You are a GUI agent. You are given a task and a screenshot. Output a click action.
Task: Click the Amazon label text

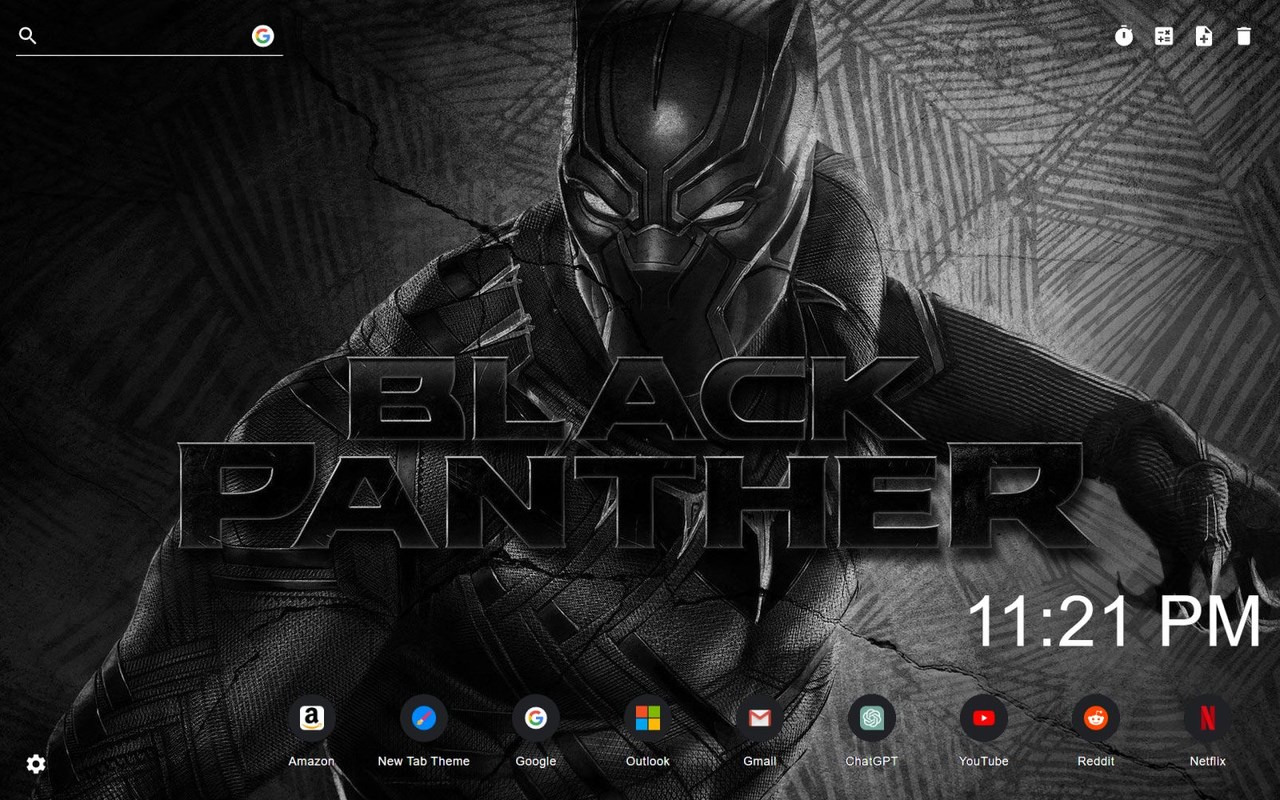pyautogui.click(x=312, y=761)
